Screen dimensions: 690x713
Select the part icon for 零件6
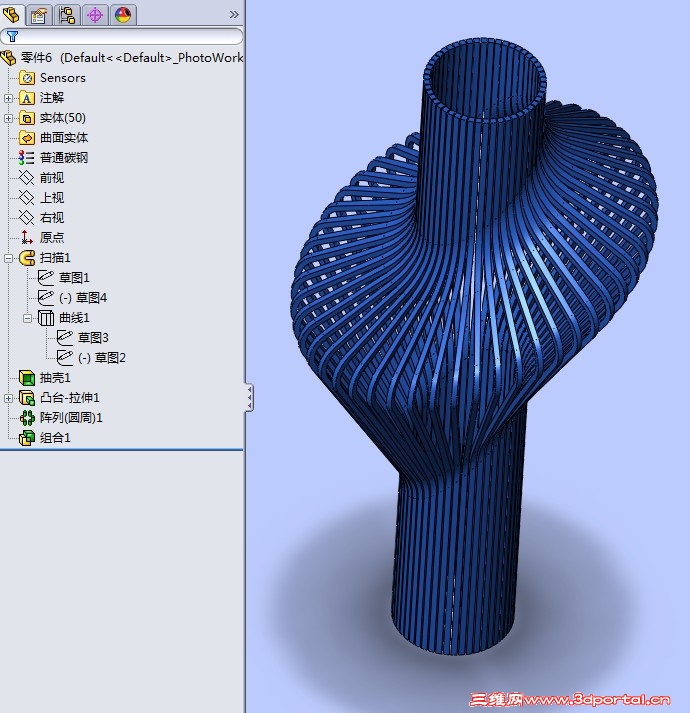pyautogui.click(x=9, y=58)
